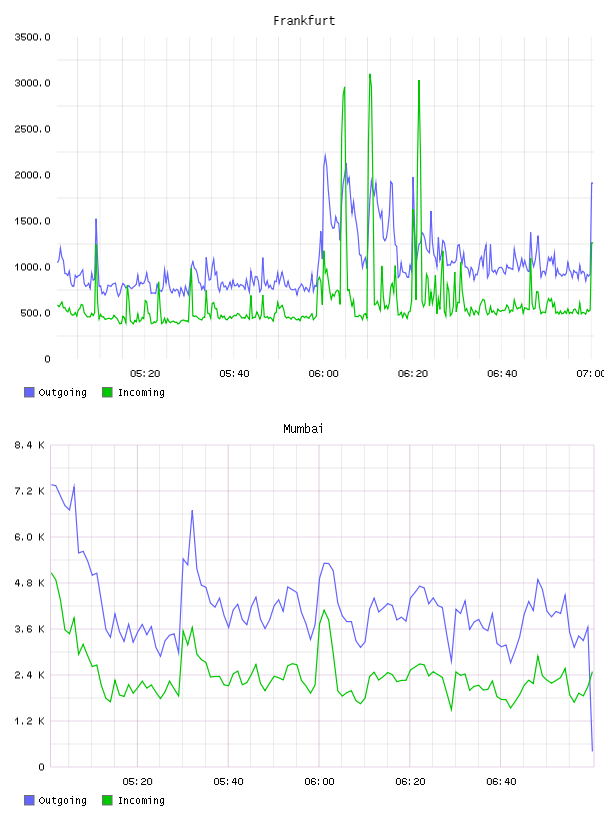Click the 06:20 time label on Mumbai chart
The width and height of the screenshot is (608, 816).
(x=410, y=782)
